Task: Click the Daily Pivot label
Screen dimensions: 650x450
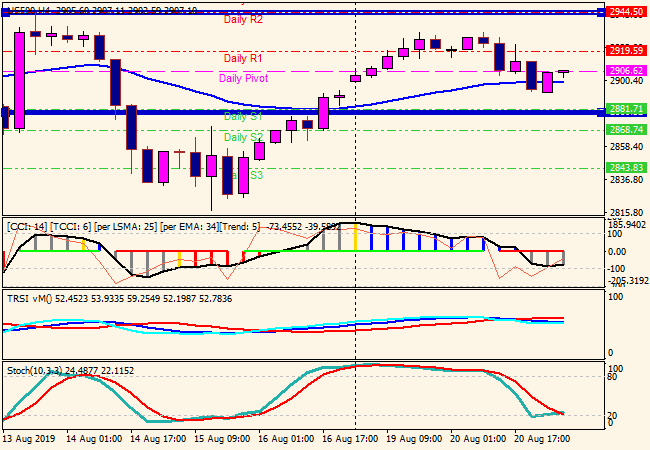Action: click(243, 78)
